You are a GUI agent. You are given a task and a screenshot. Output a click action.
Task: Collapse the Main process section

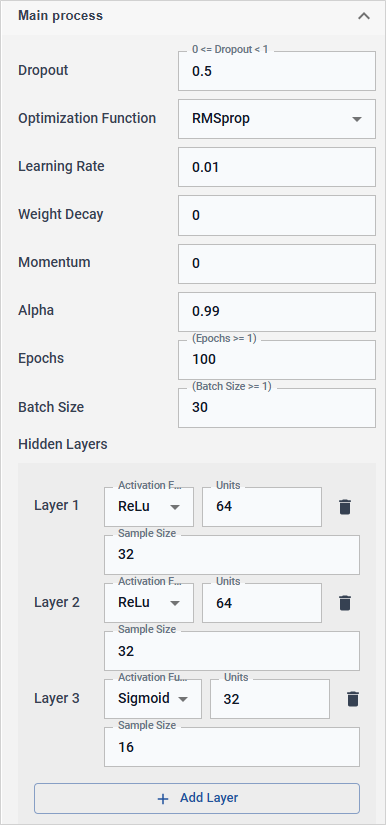coord(363,16)
